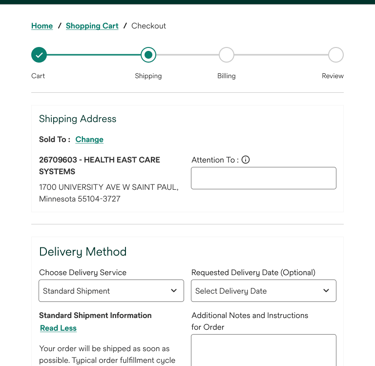Click the Checkout breadcrumb text
This screenshot has width=375, height=366.
click(x=149, y=26)
